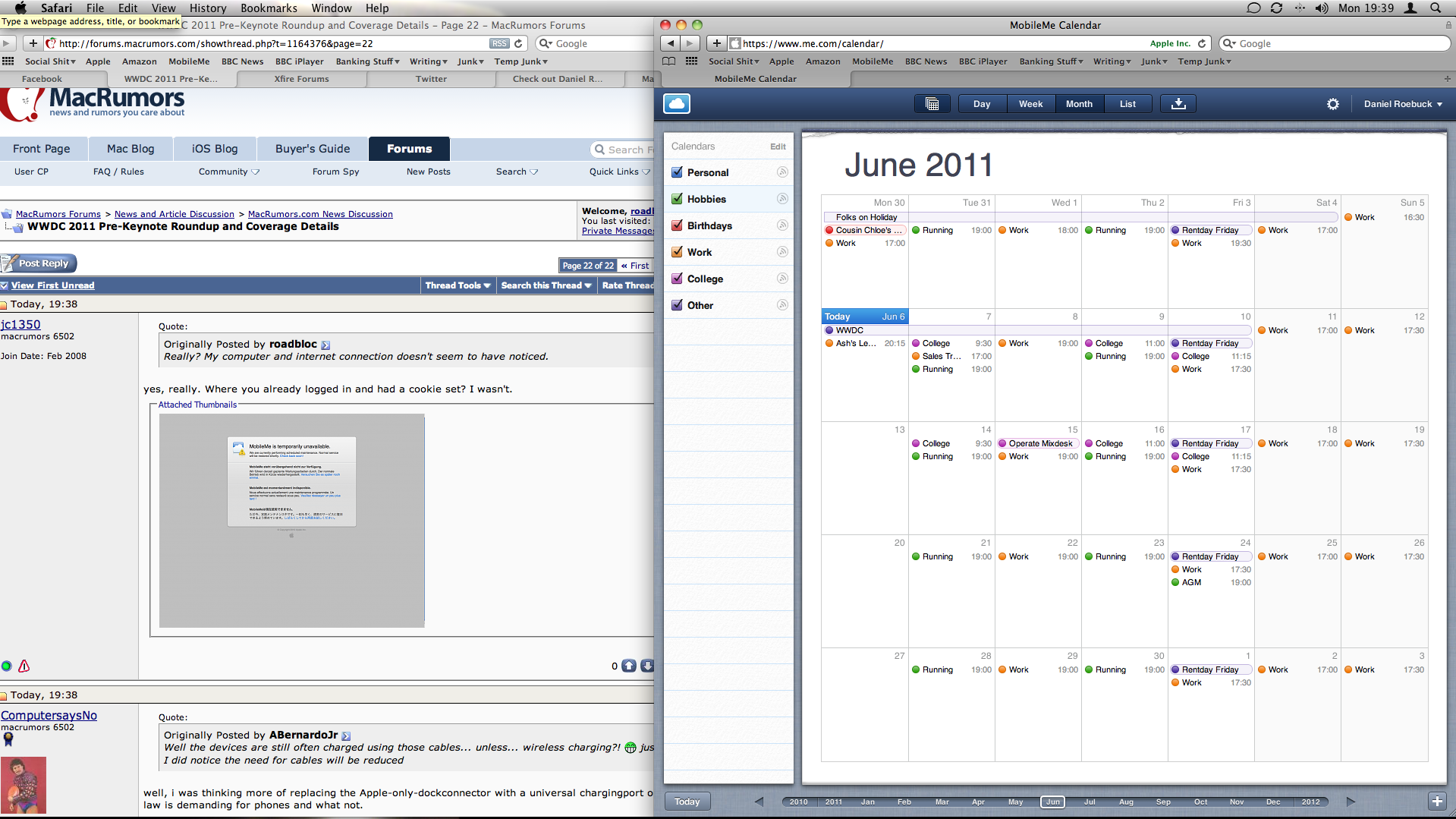The image size is (1456, 819).
Task: Go back in the MobileMe Calendar window
Action: [x=670, y=43]
